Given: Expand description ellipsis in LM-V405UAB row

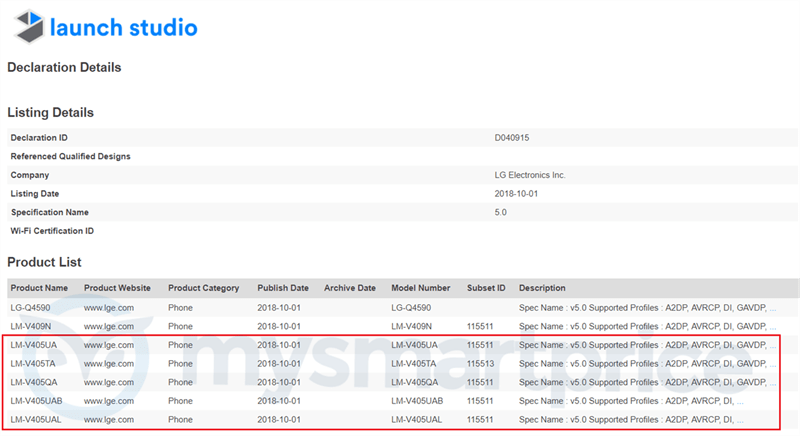Looking at the screenshot, I should (740, 402).
